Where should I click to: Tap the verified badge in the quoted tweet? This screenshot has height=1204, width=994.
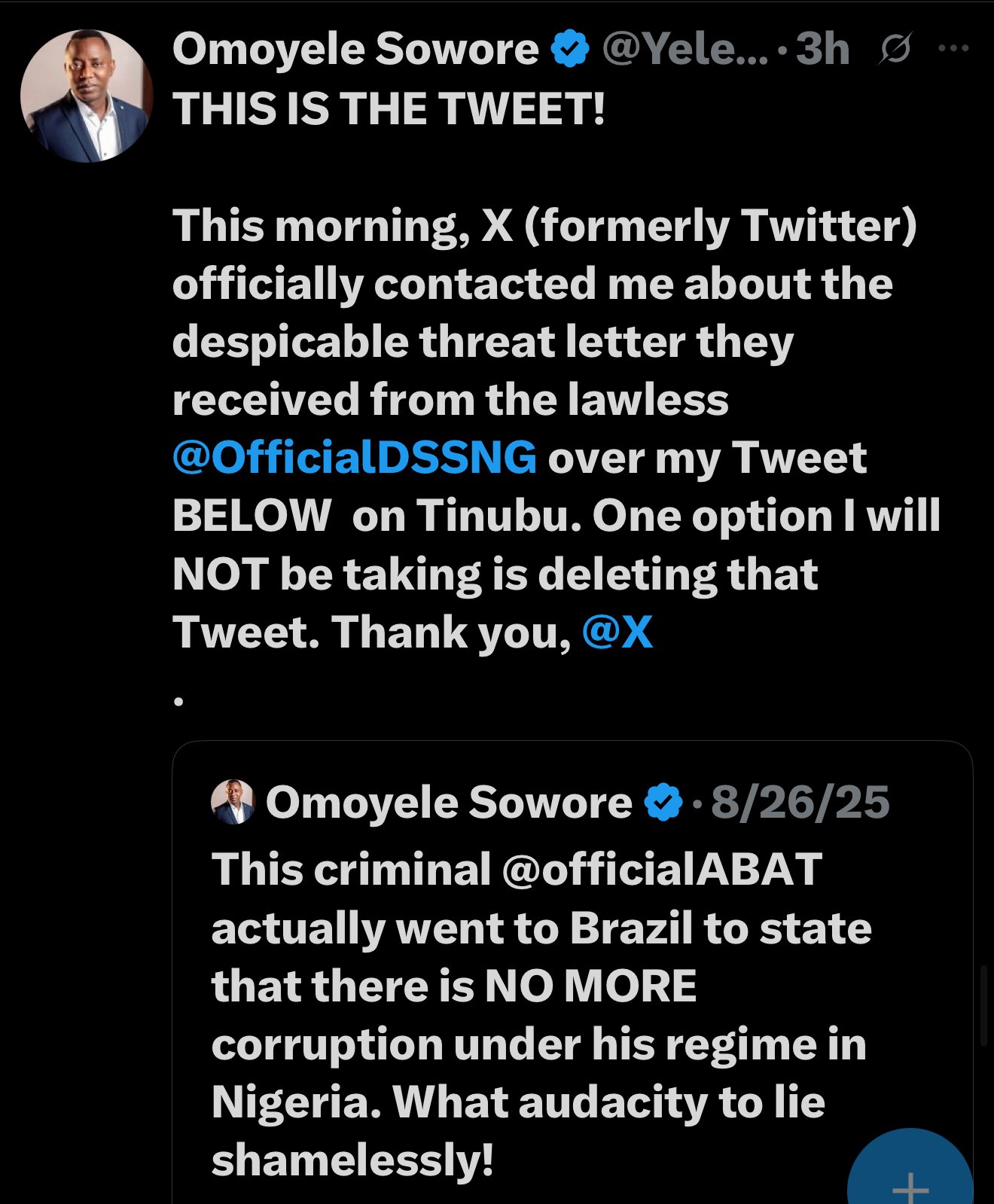(663, 803)
